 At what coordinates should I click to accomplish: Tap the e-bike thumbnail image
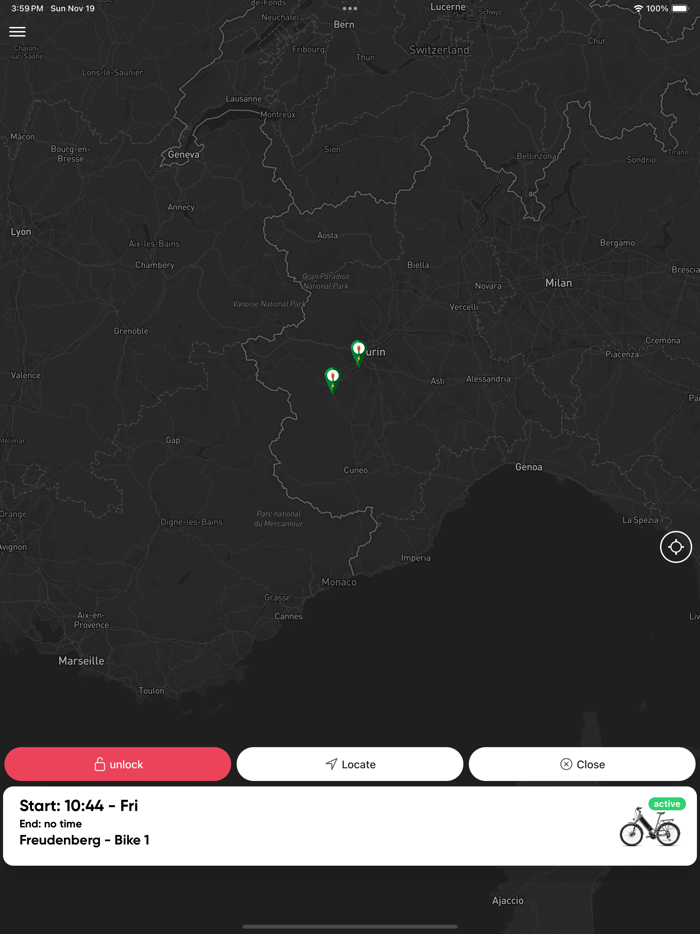(x=649, y=829)
